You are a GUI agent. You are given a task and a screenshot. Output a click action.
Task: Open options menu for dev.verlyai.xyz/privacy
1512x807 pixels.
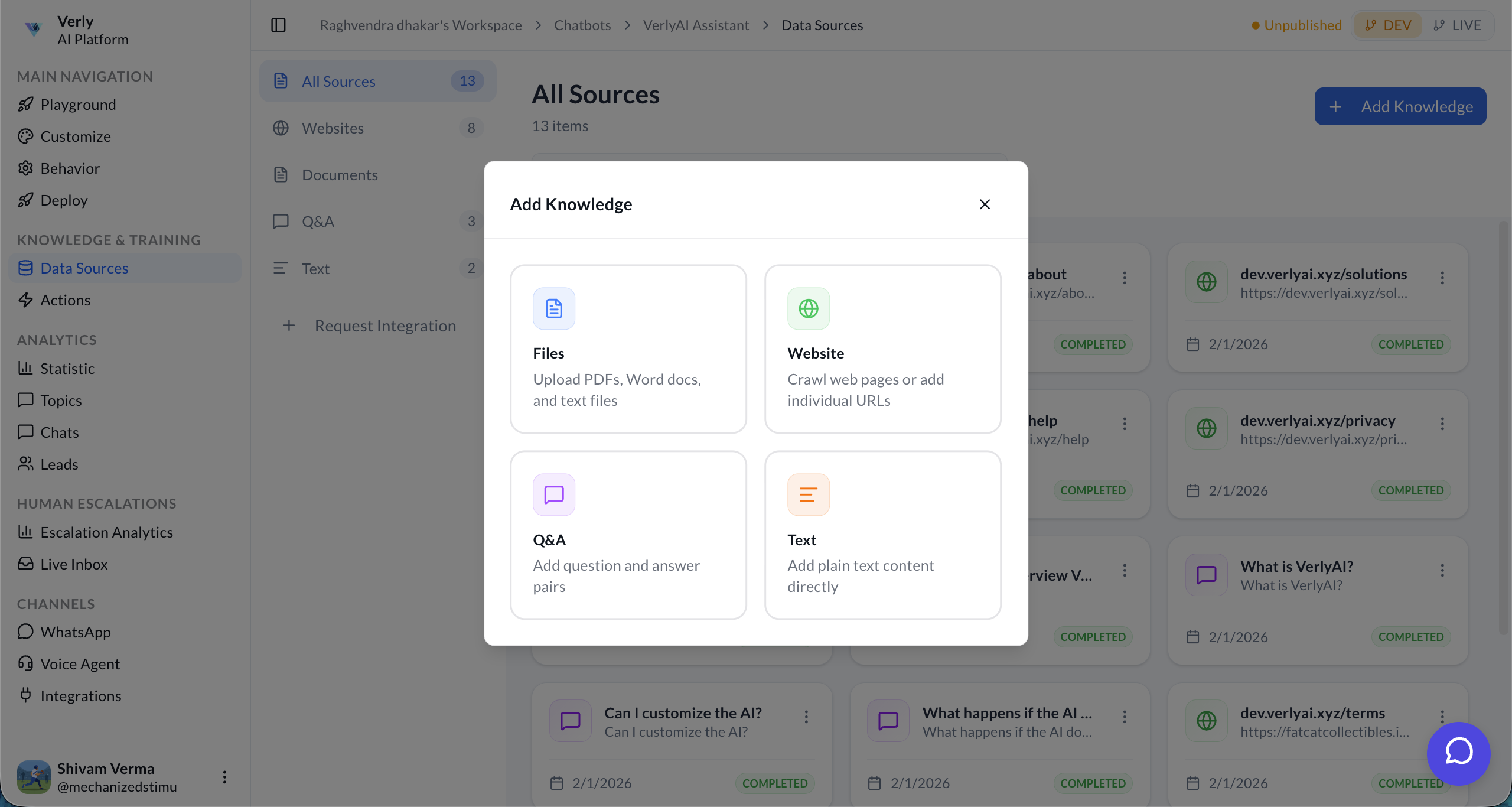(x=1442, y=424)
